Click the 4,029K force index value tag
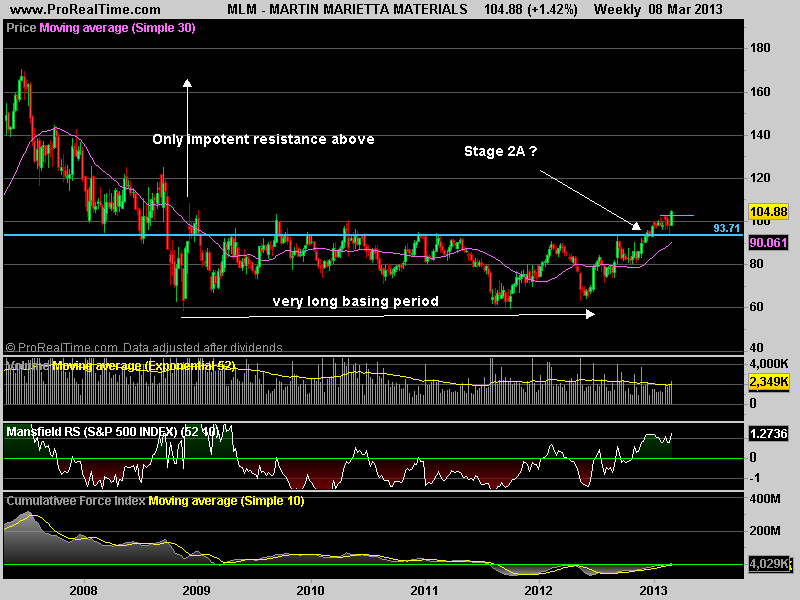Image resolution: width=800 pixels, height=600 pixels. [x=768, y=564]
